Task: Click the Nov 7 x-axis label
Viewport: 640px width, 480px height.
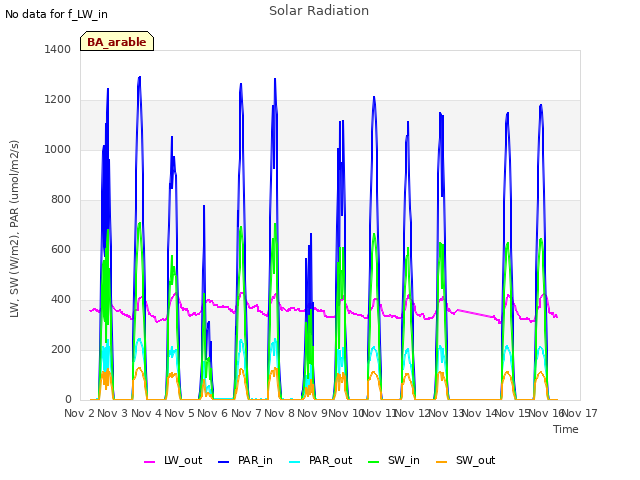Action: (x=246, y=413)
